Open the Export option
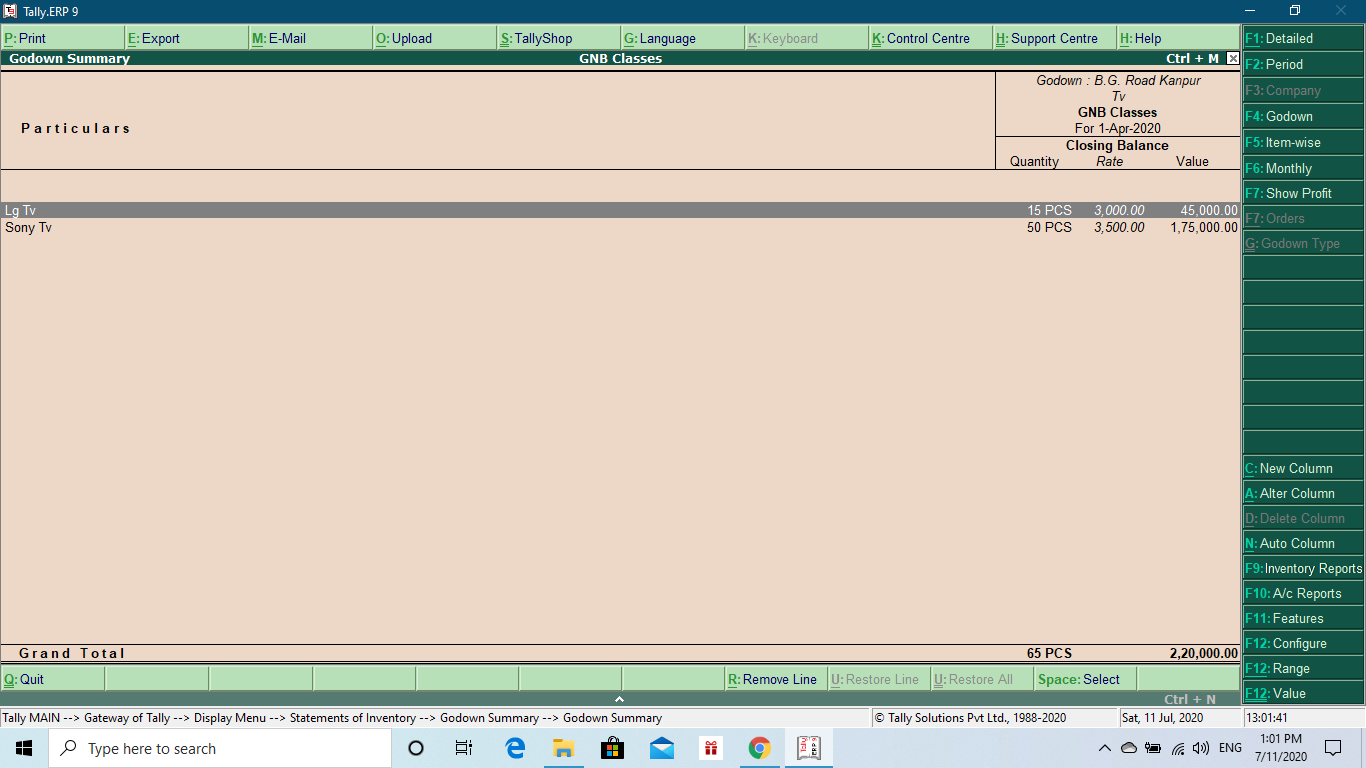The width and height of the screenshot is (1366, 768). [187, 38]
